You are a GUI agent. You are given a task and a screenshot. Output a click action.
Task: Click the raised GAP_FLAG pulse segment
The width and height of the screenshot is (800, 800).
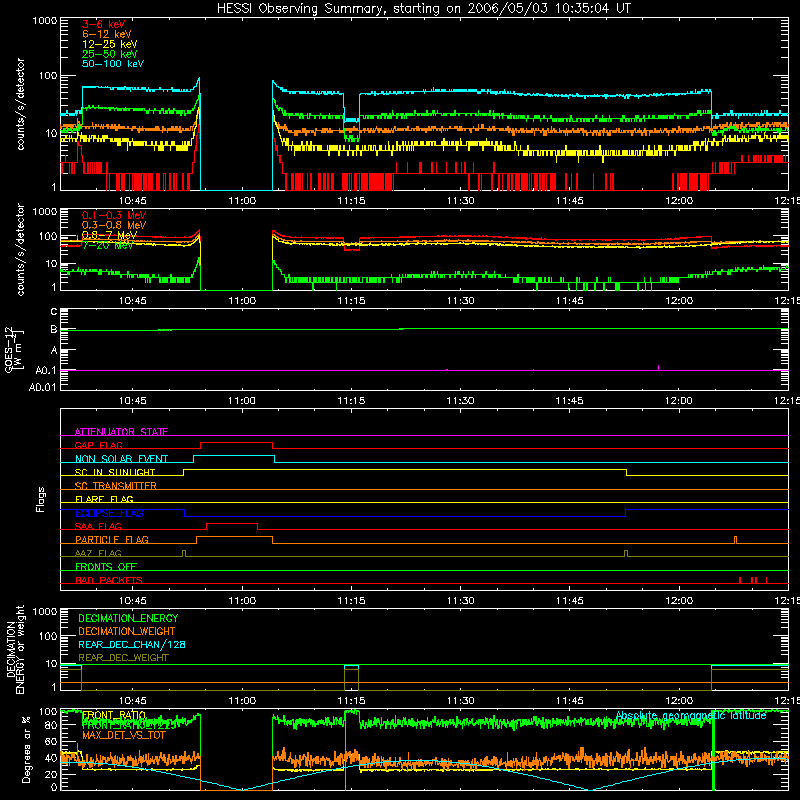coord(236,443)
